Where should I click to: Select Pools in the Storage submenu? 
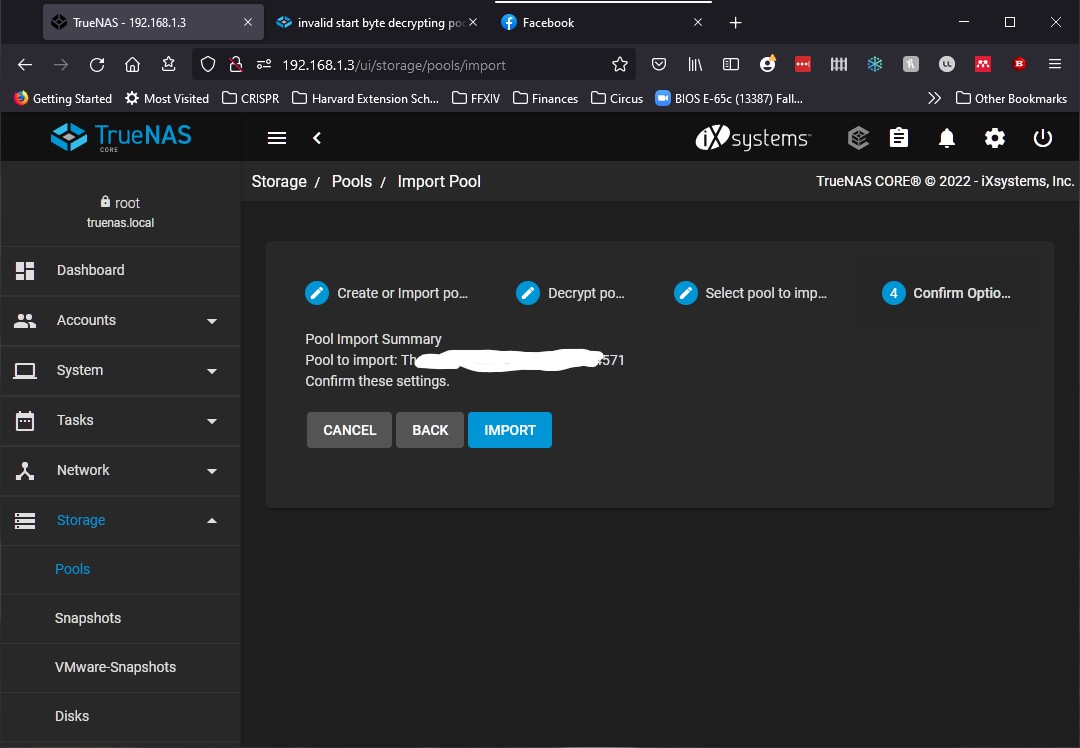pyautogui.click(x=121, y=570)
